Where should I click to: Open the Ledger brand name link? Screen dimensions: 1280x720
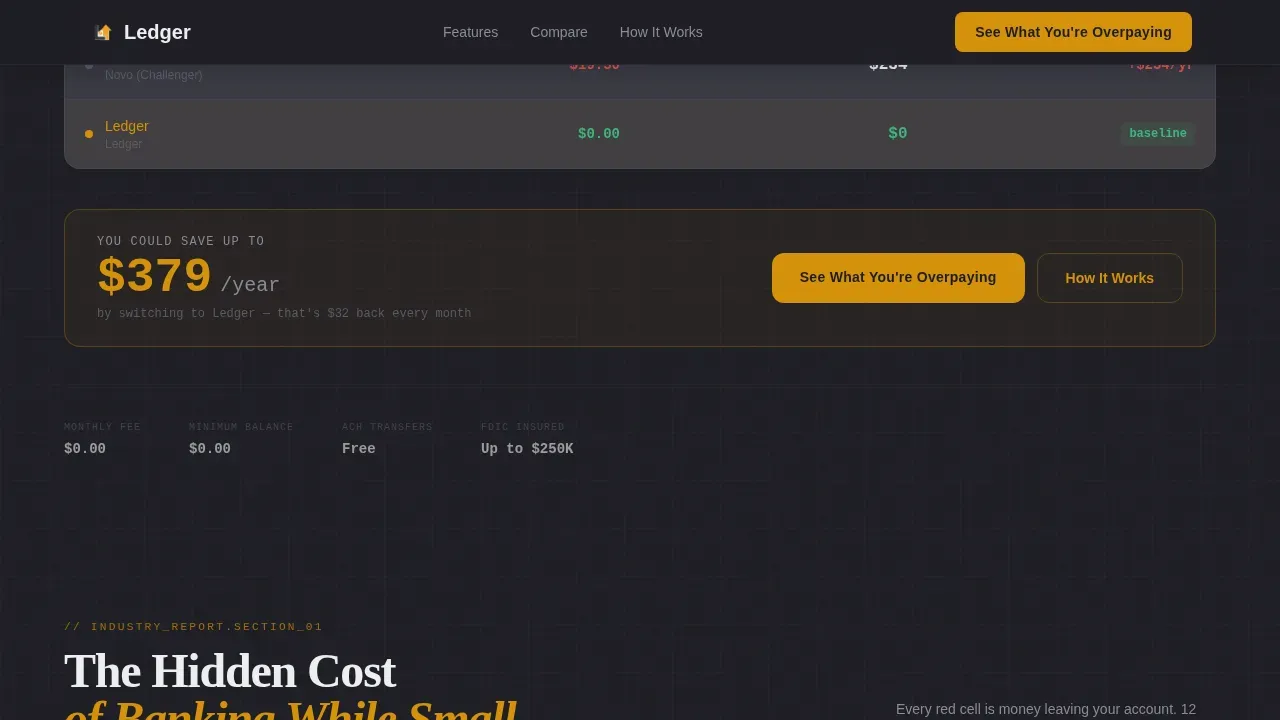[157, 32]
